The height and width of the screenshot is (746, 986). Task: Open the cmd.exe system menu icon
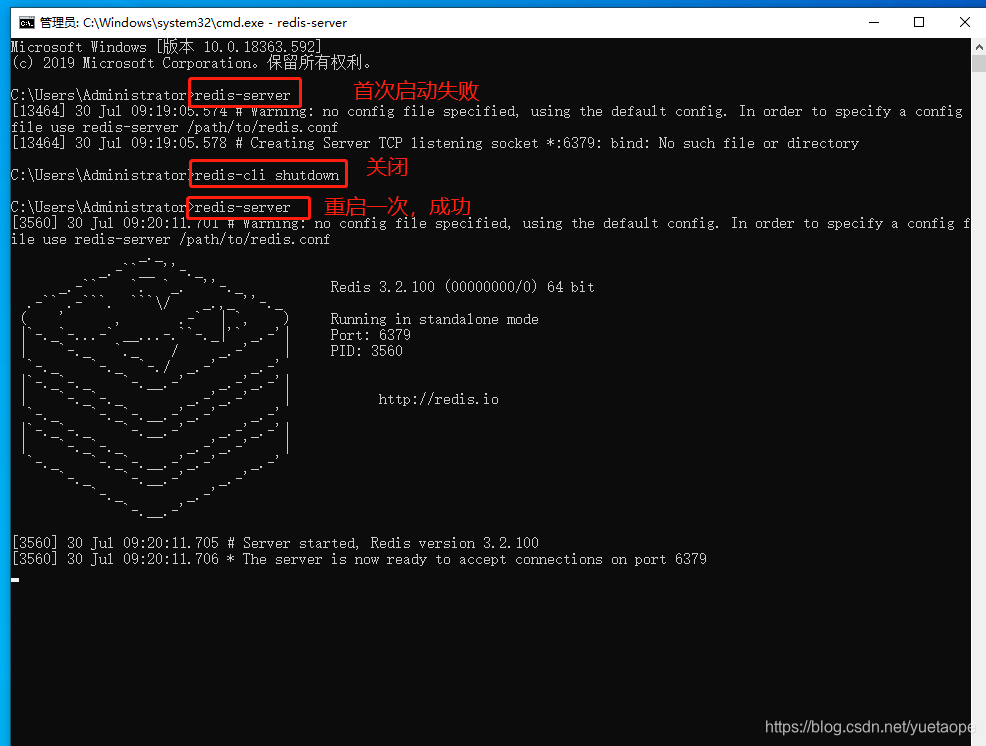(26, 23)
